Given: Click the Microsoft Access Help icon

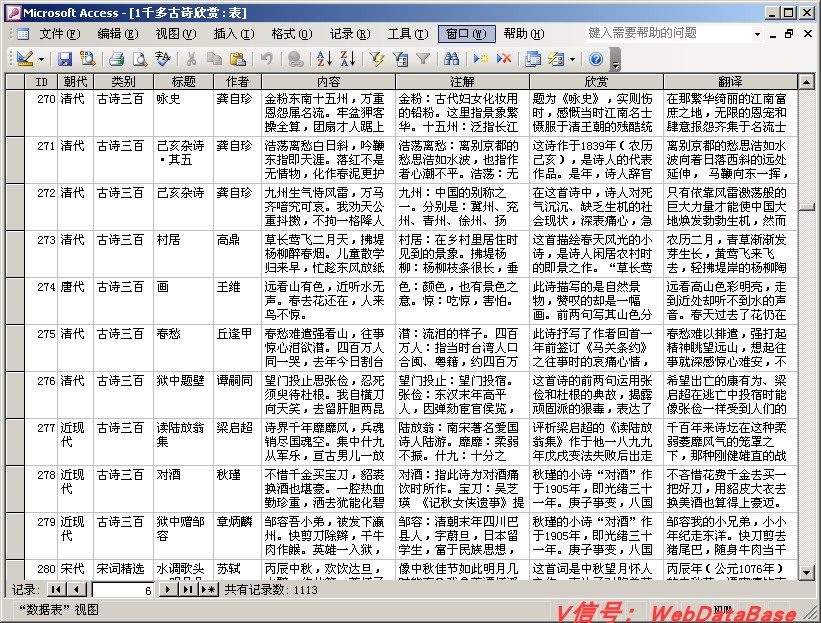Looking at the screenshot, I should (596, 59).
